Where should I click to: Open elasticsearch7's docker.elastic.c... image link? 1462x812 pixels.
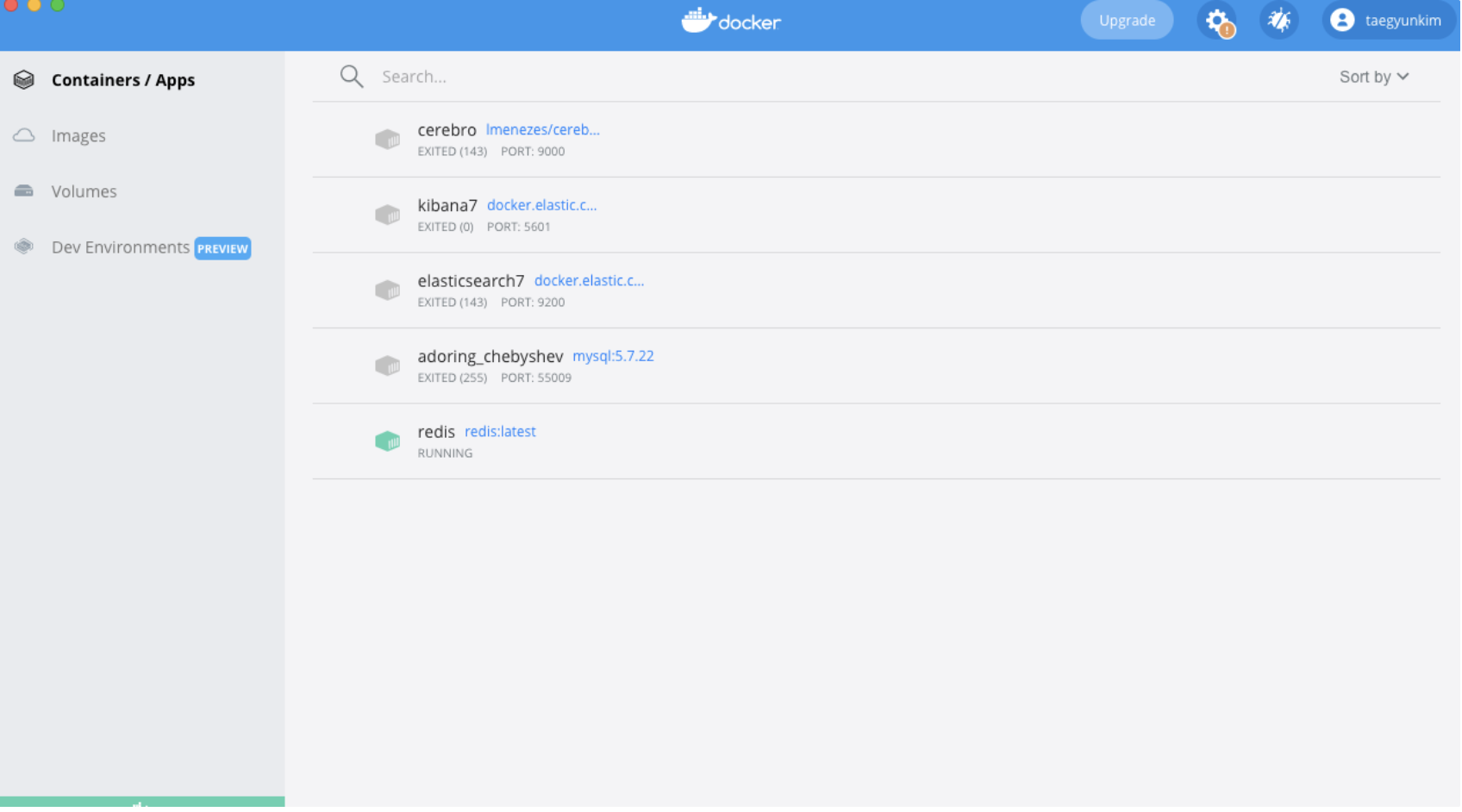(x=590, y=281)
